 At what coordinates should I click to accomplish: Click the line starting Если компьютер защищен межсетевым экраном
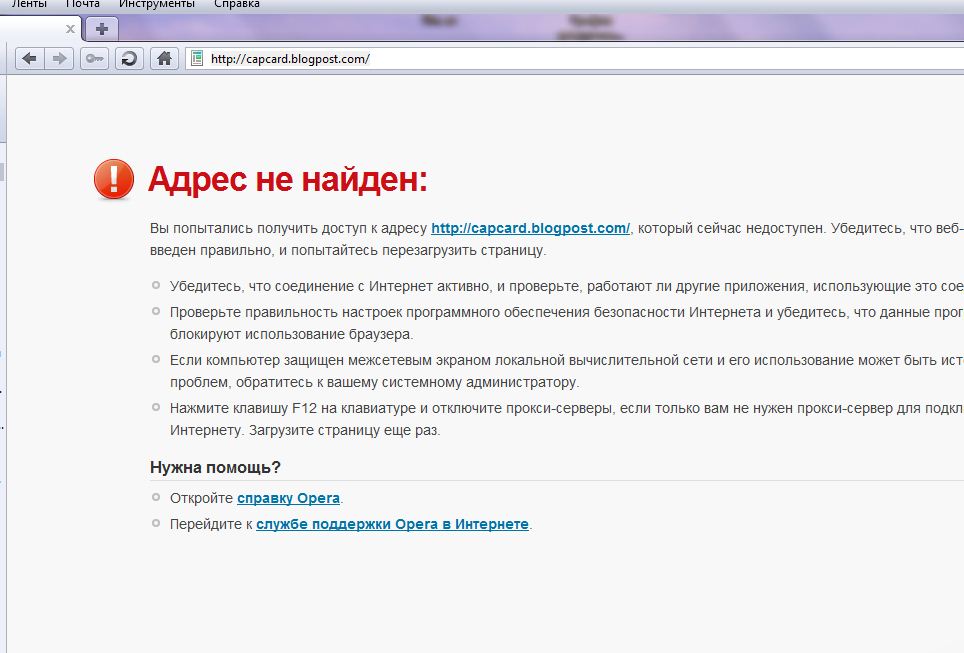click(x=566, y=371)
